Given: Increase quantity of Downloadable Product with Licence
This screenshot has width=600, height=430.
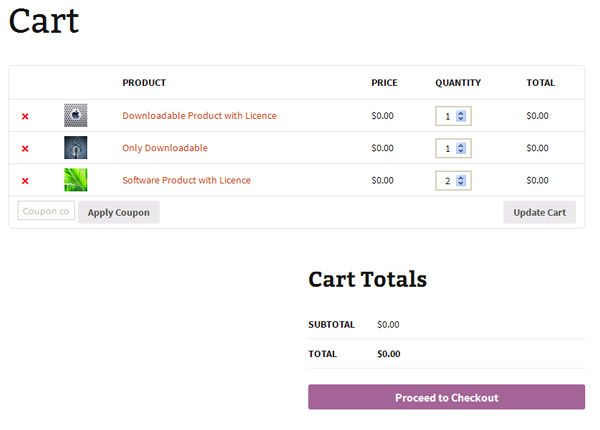Looking at the screenshot, I should (x=461, y=113).
